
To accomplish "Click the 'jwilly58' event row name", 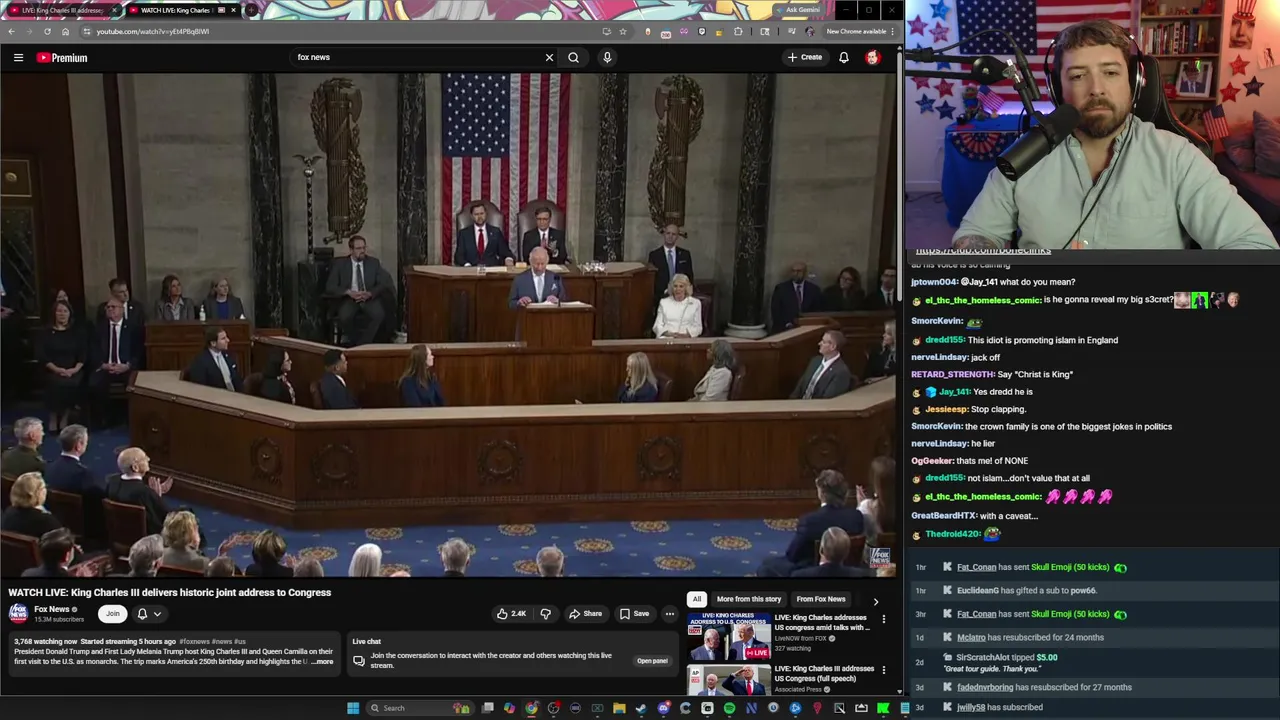I will click(x=971, y=707).
